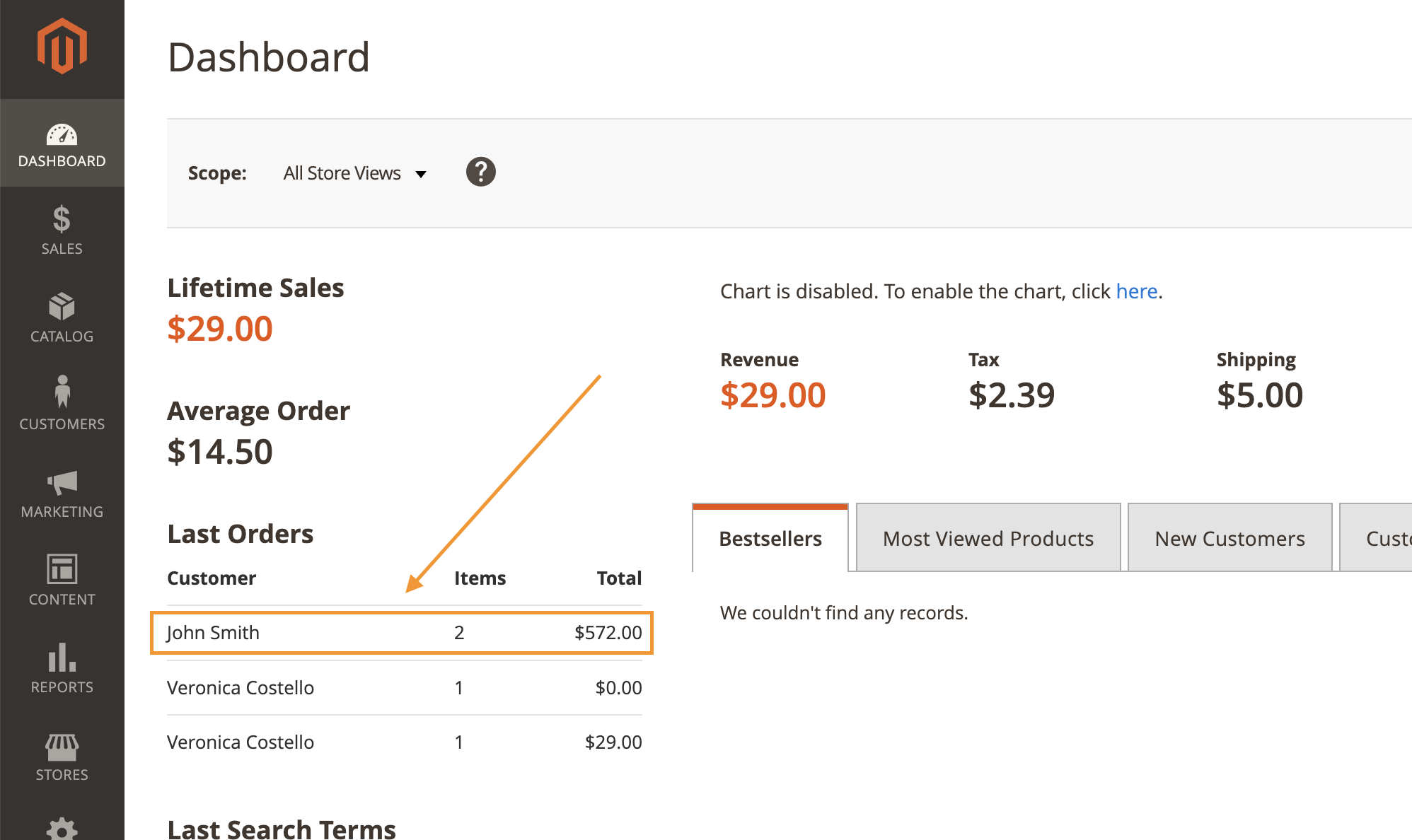Click the Magento logo

click(x=62, y=45)
